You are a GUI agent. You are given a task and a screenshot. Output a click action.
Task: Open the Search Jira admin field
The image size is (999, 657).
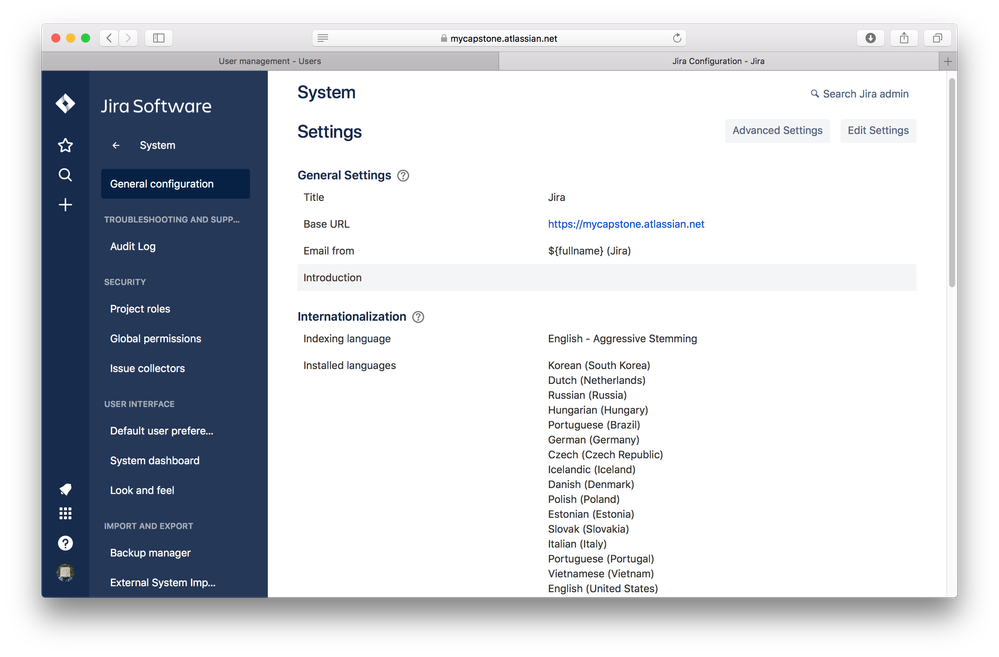point(859,93)
